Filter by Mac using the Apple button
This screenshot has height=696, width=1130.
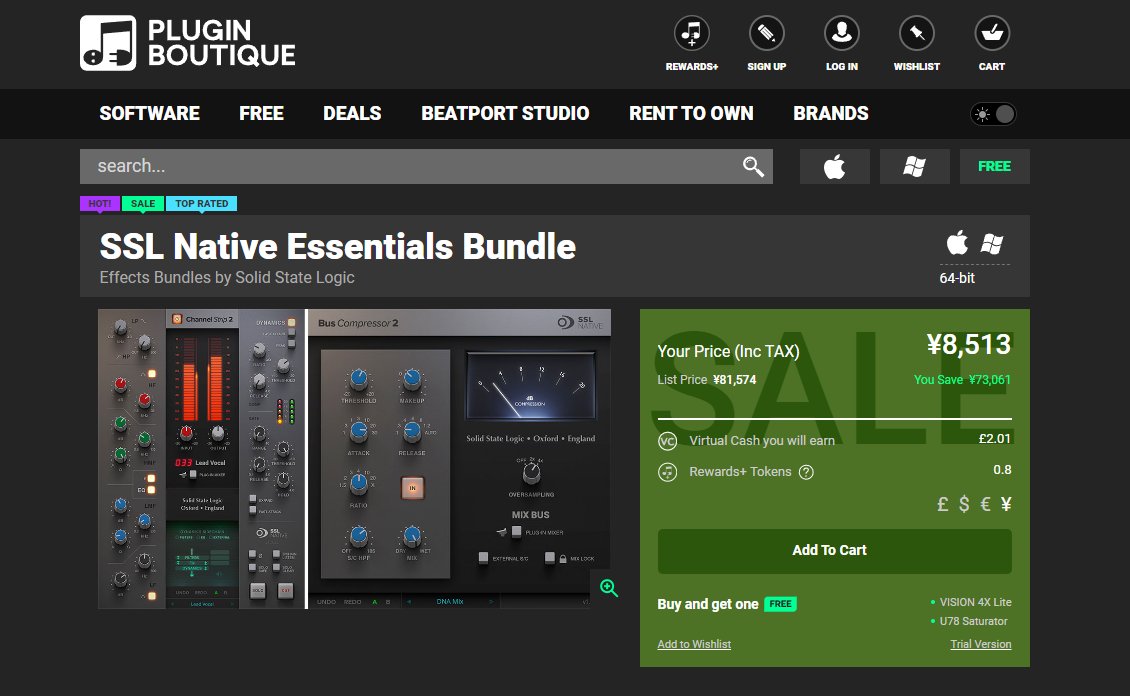(x=835, y=166)
